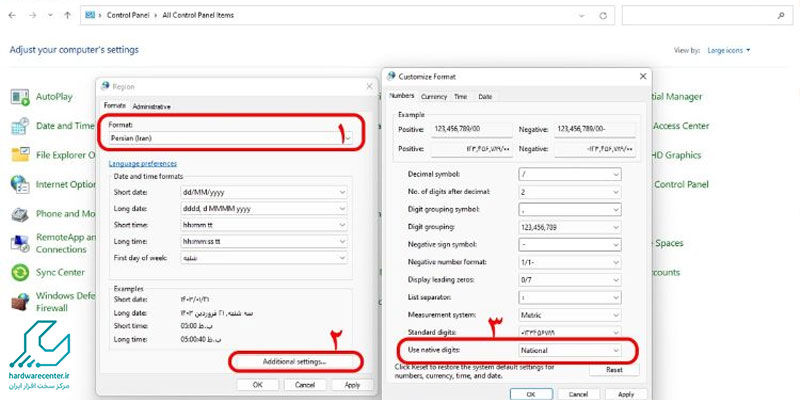This screenshot has height=400, width=800.
Task: Open the Short time format dropdown
Action: pos(264,225)
